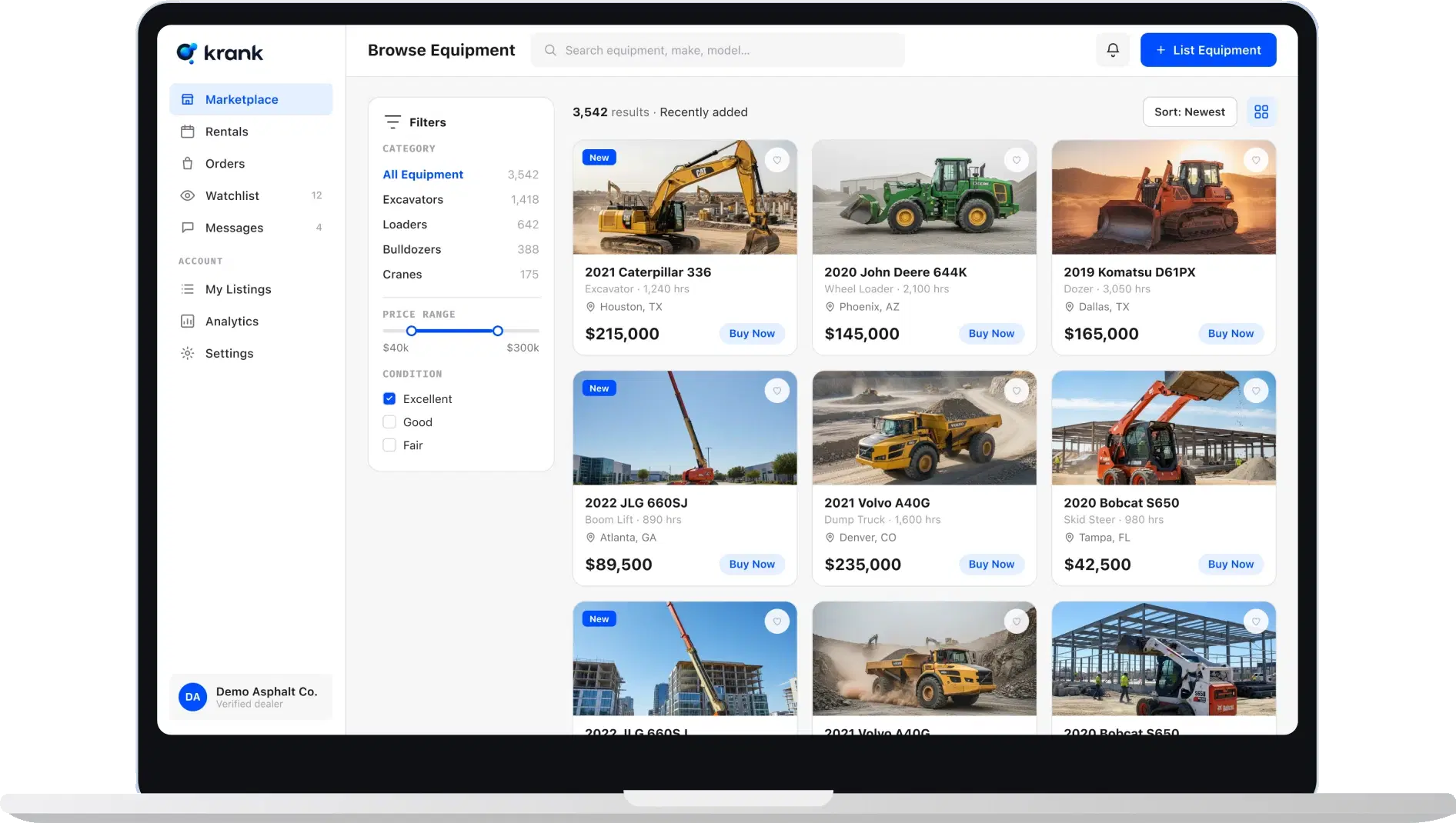The image size is (1456, 823).
Task: Click the Filters icon
Action: click(392, 122)
